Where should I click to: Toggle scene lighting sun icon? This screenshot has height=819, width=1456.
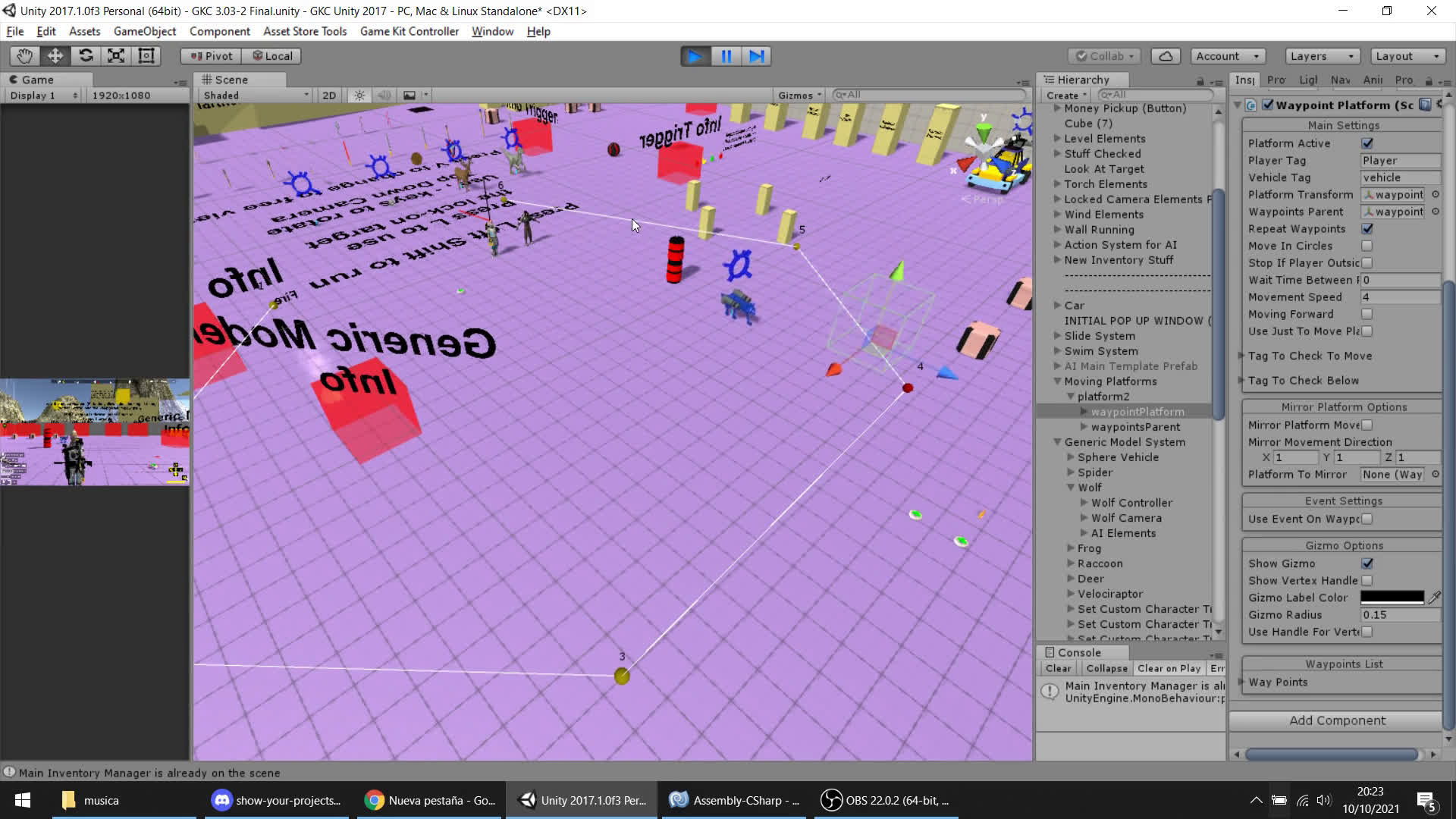pyautogui.click(x=359, y=96)
